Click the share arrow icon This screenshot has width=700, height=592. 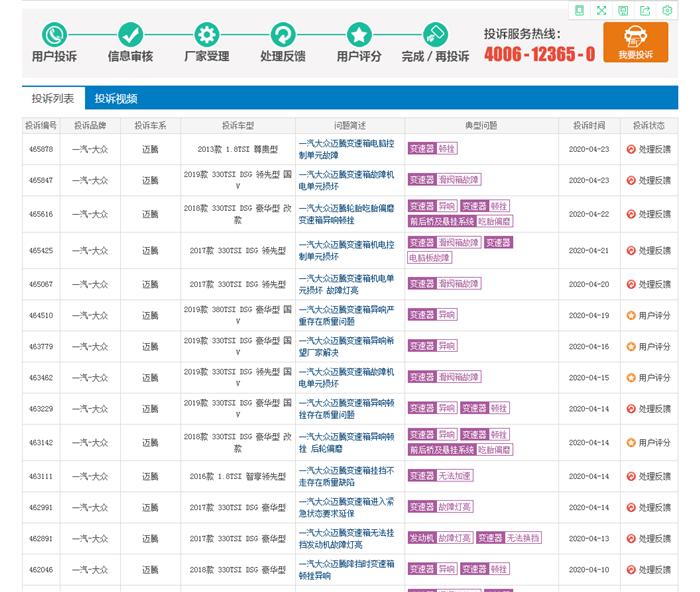click(645, 10)
